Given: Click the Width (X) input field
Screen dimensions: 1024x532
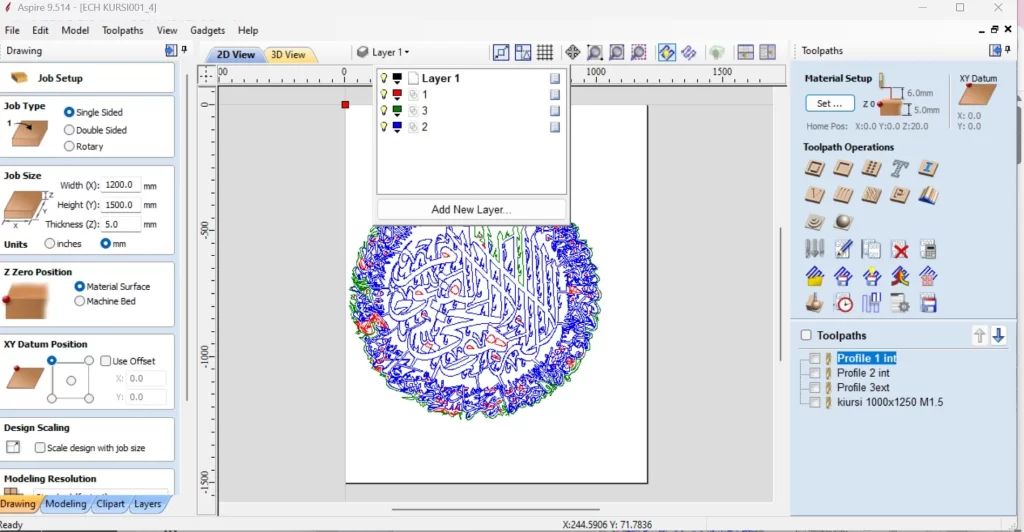Looking at the screenshot, I should pyautogui.click(x=121, y=185).
